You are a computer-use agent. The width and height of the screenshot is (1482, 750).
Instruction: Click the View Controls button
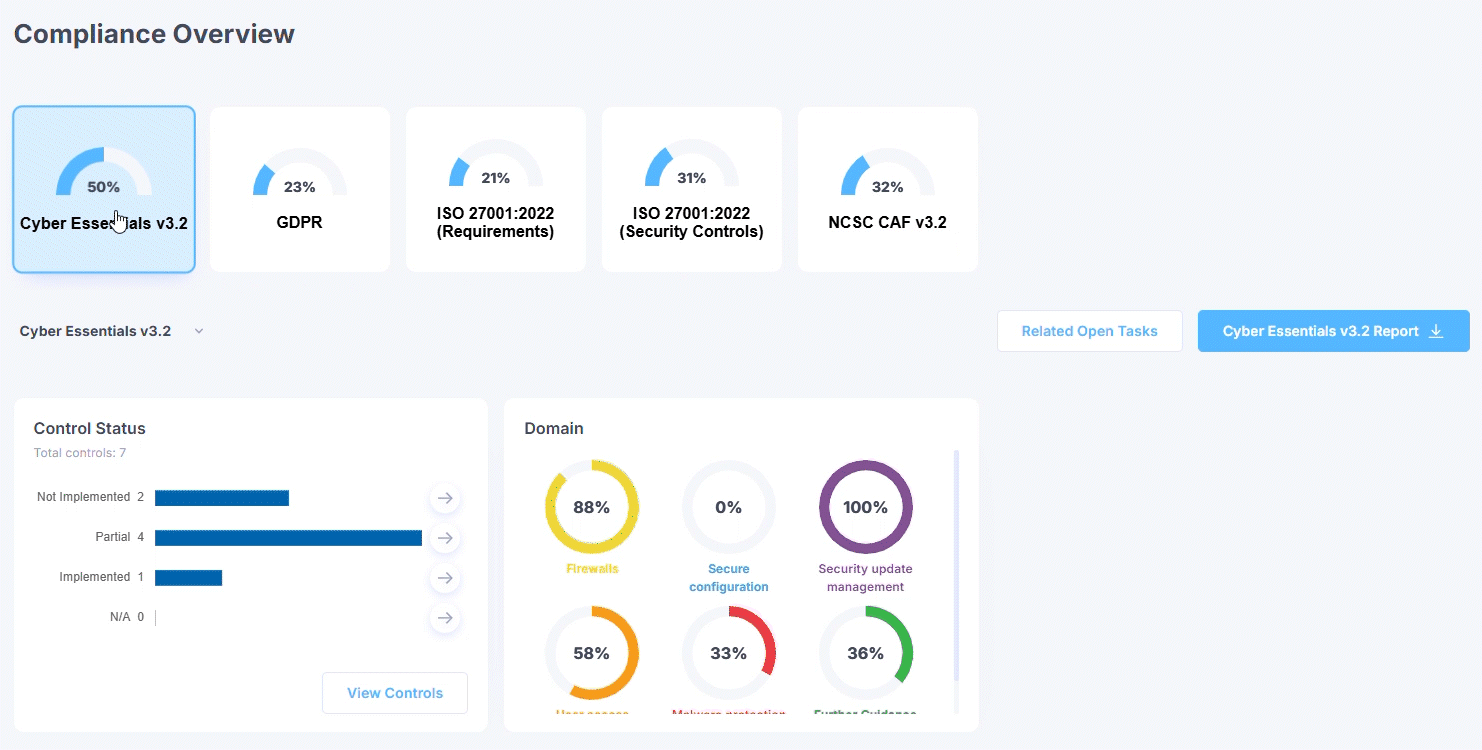[395, 693]
